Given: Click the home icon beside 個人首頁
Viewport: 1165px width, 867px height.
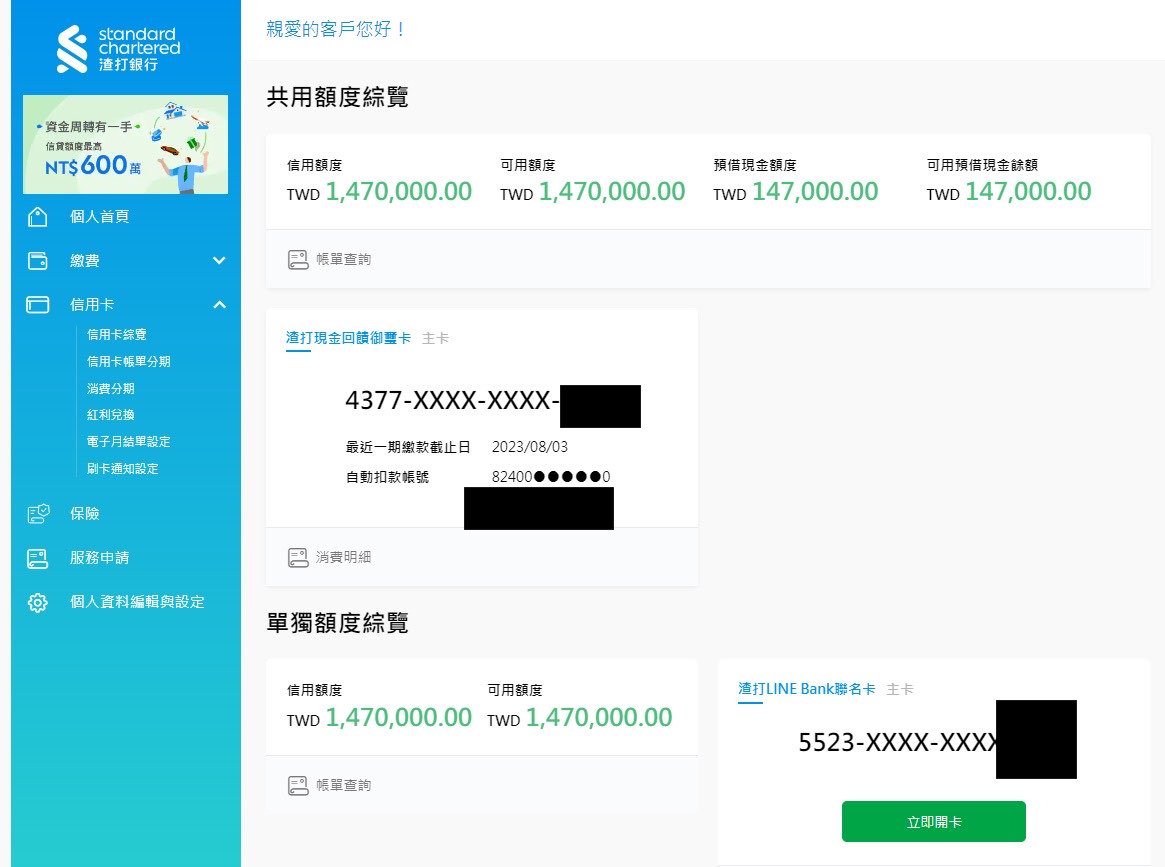Looking at the screenshot, I should tap(38, 217).
